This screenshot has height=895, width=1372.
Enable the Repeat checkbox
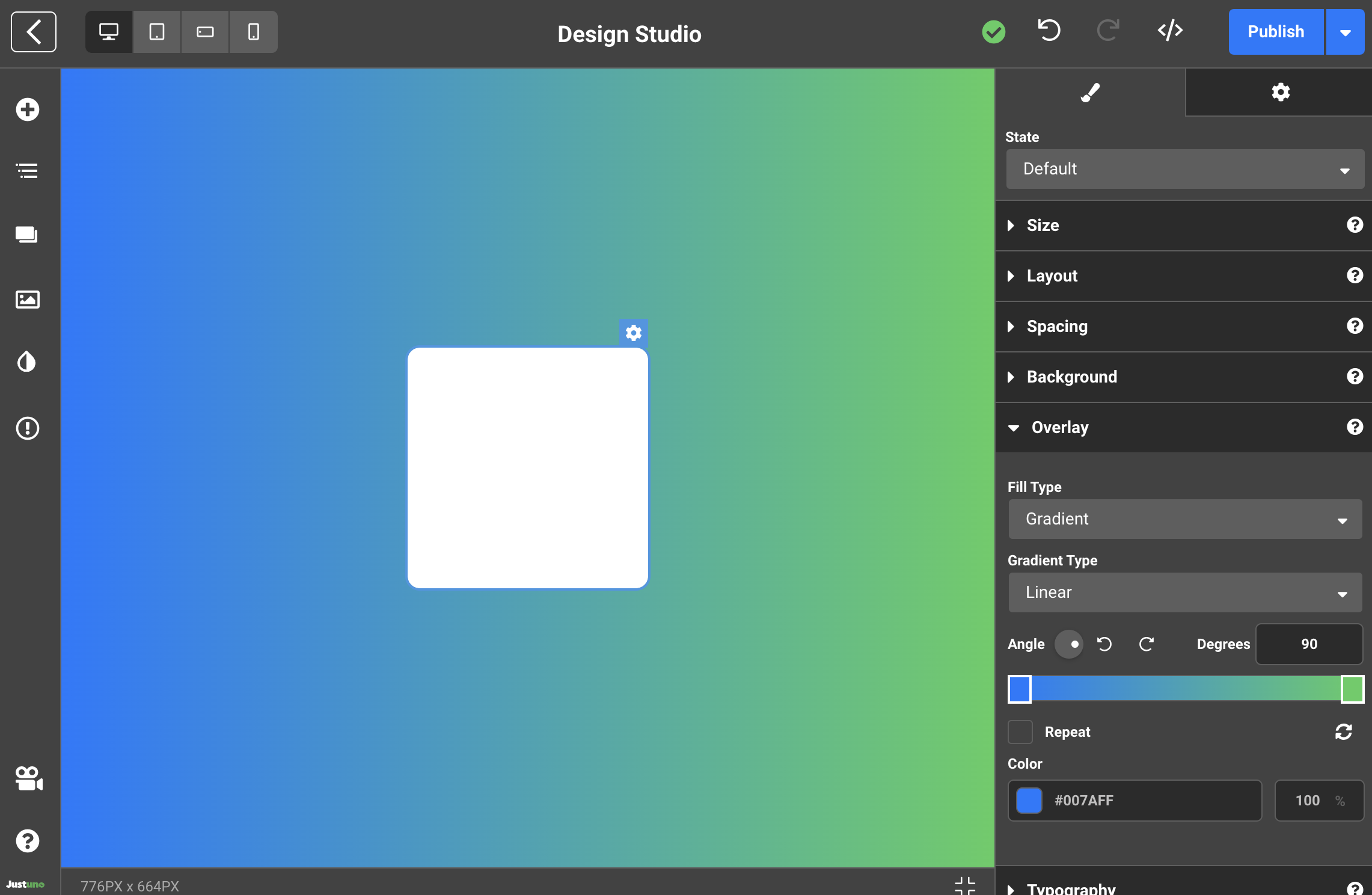1020,732
